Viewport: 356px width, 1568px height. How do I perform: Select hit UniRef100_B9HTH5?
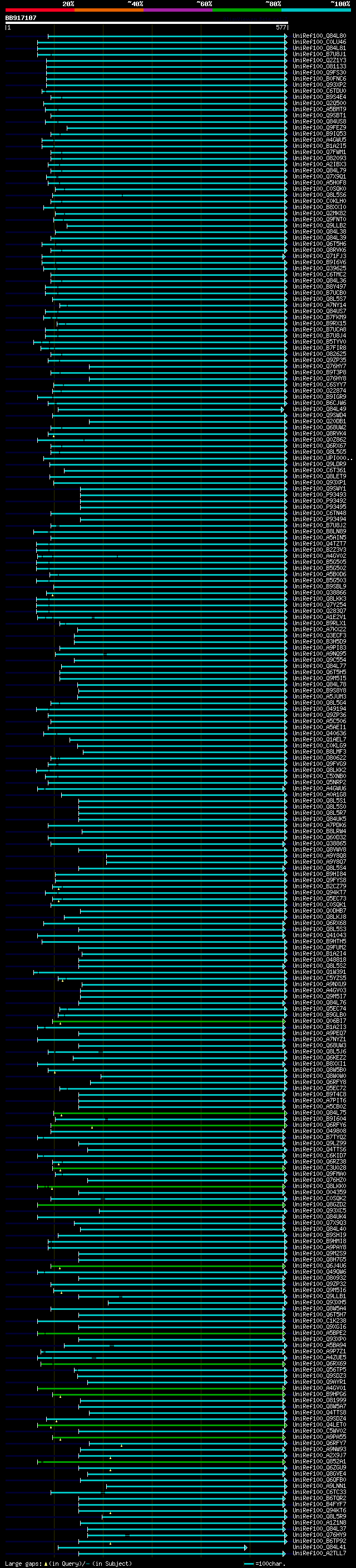tap(319, 941)
